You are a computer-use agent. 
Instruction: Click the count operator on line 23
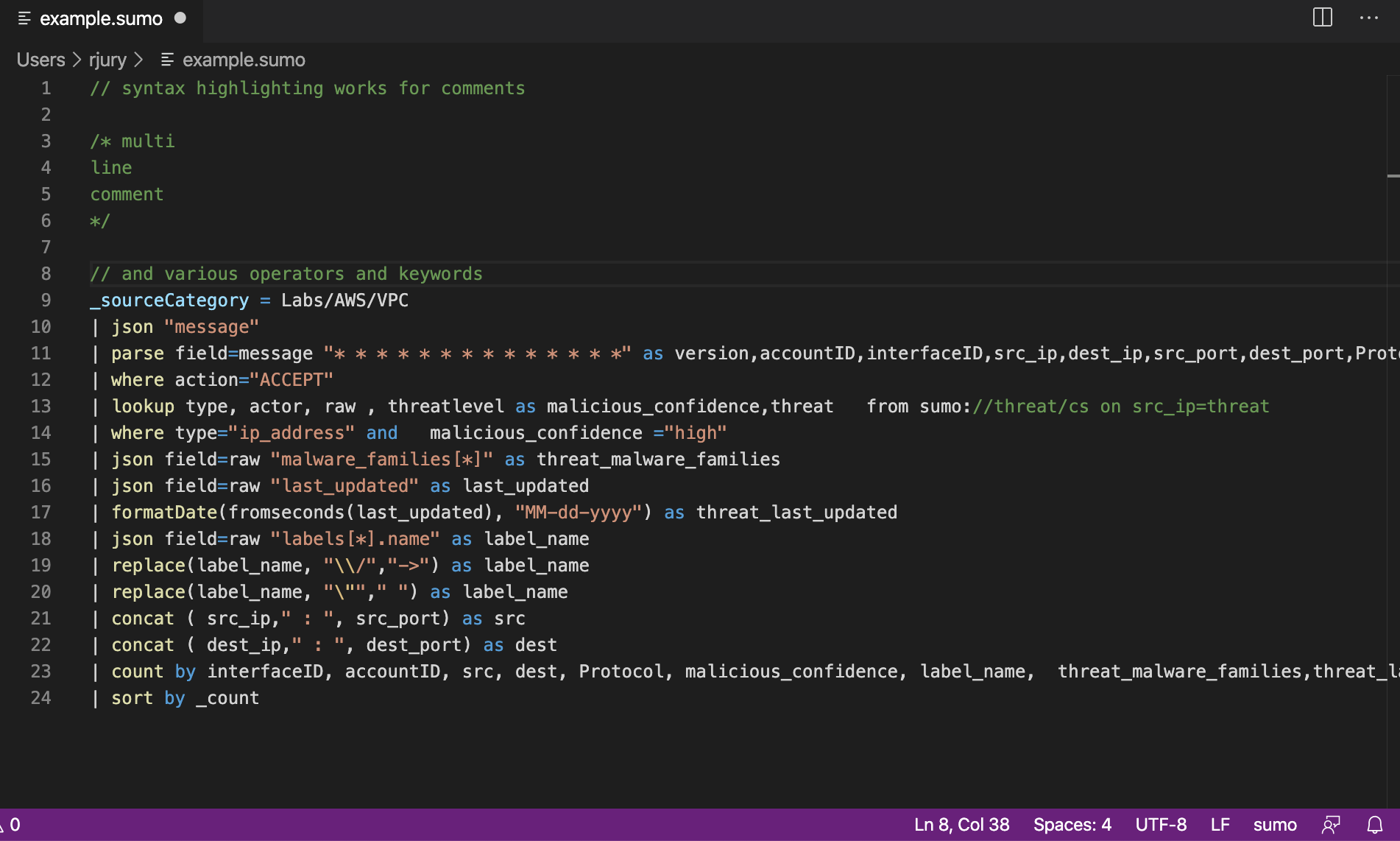[138, 672]
